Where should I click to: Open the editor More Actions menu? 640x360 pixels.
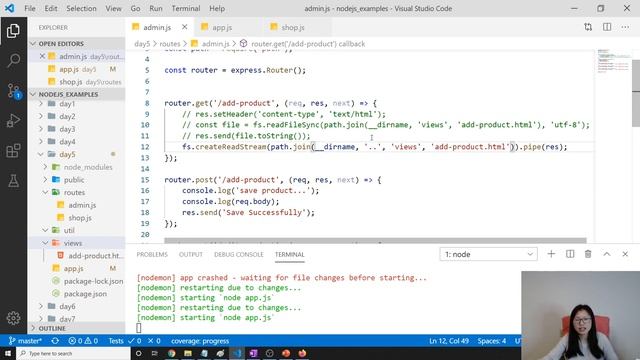click(625, 27)
